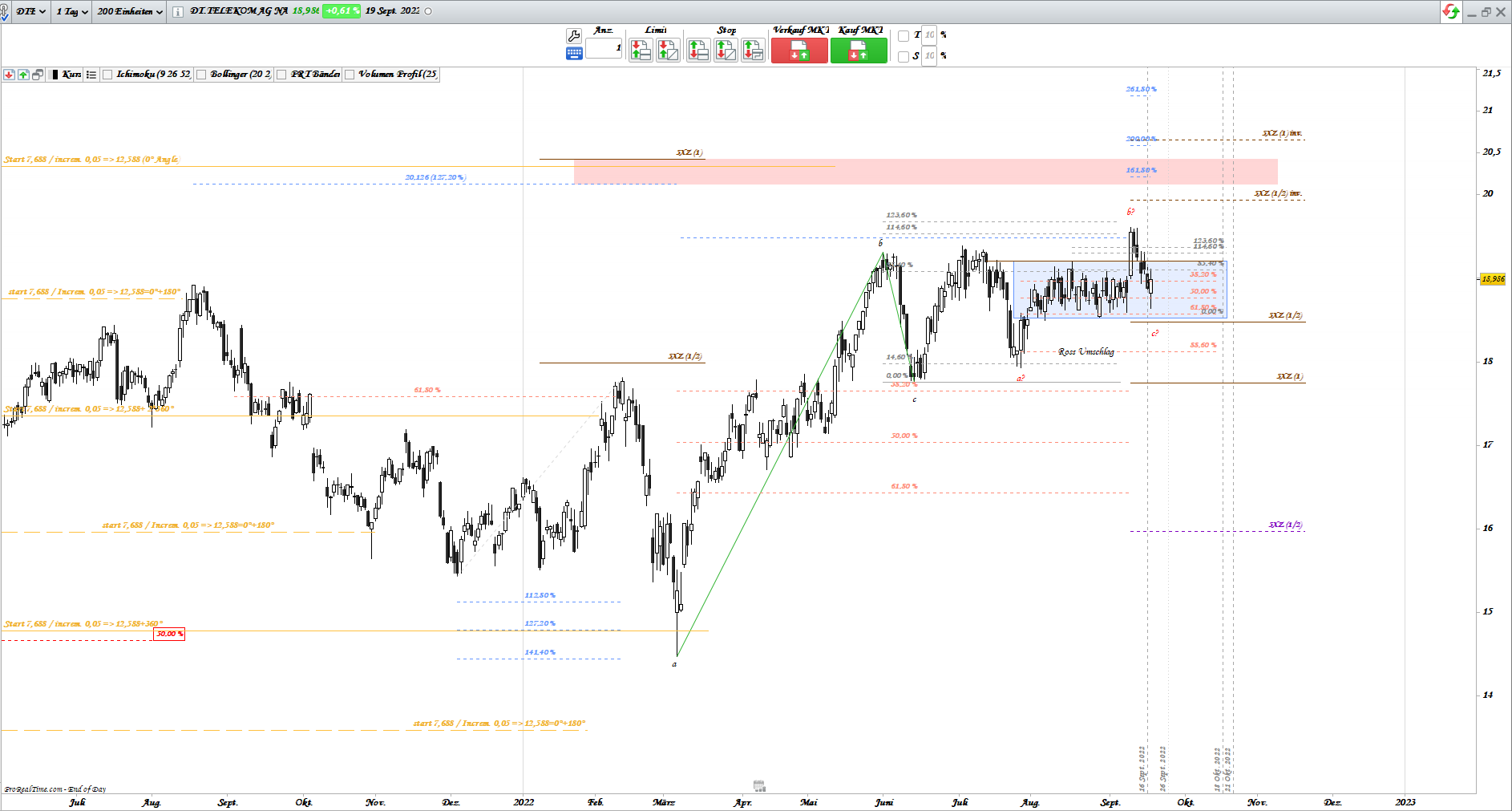Open the indicator list icon
The width and height of the screenshot is (1512, 811).
click(91, 75)
